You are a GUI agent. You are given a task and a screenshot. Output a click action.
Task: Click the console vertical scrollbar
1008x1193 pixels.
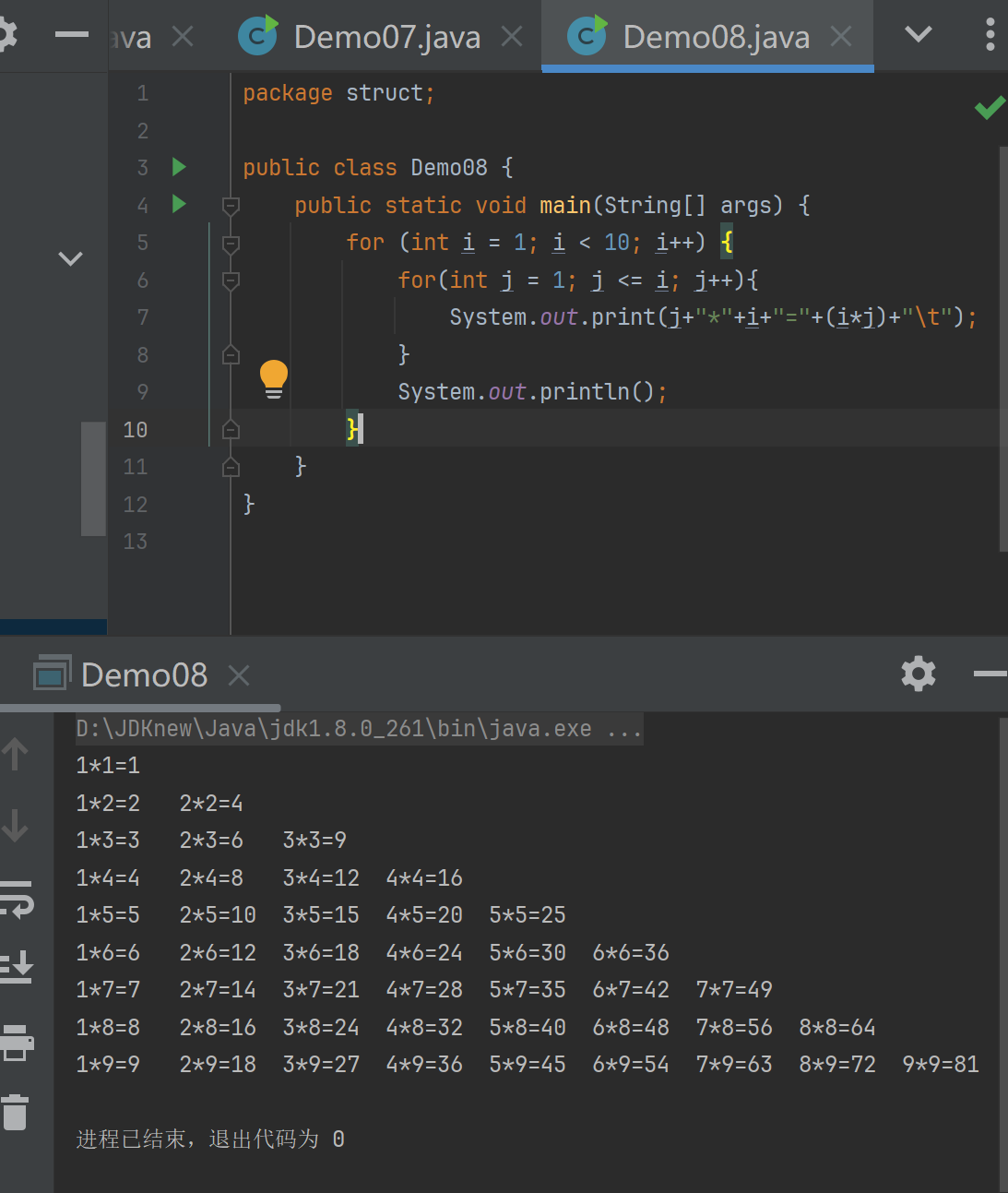tap(1003, 954)
